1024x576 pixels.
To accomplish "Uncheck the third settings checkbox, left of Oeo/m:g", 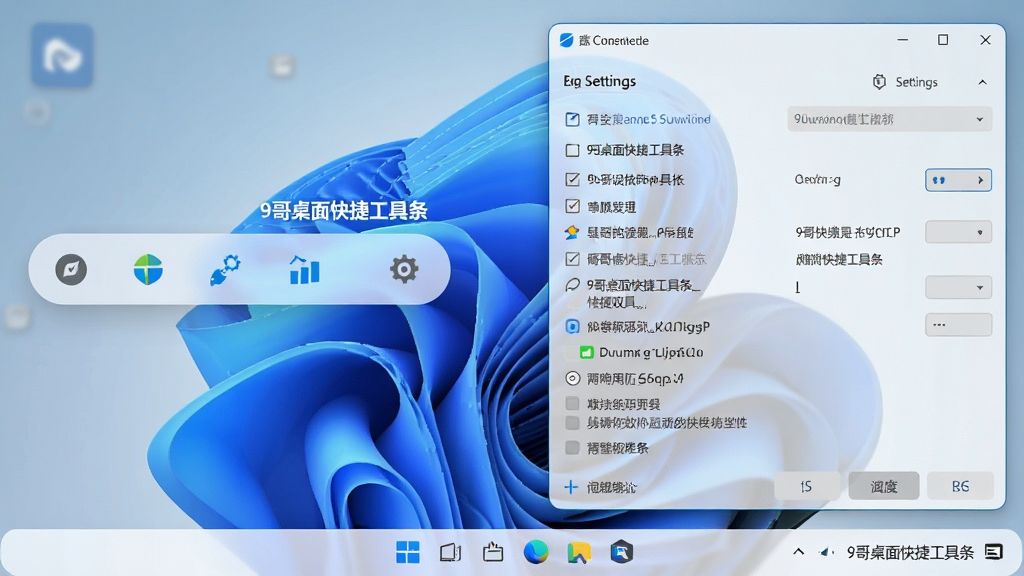I will click(572, 180).
